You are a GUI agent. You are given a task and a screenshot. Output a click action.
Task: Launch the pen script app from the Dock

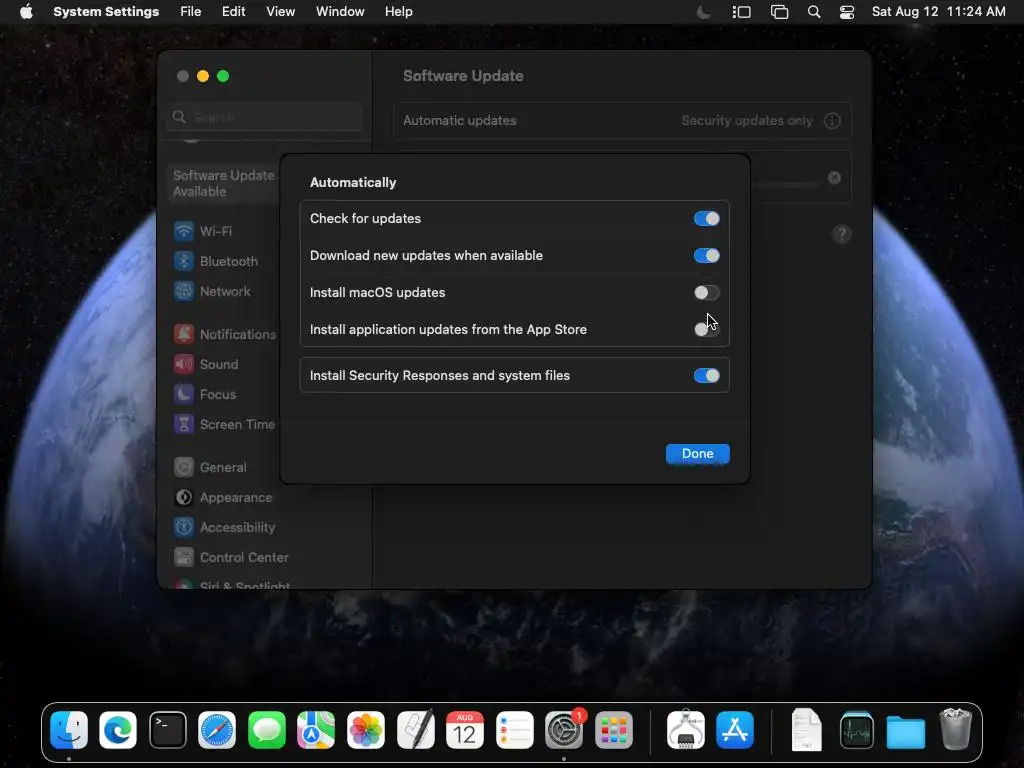415,729
